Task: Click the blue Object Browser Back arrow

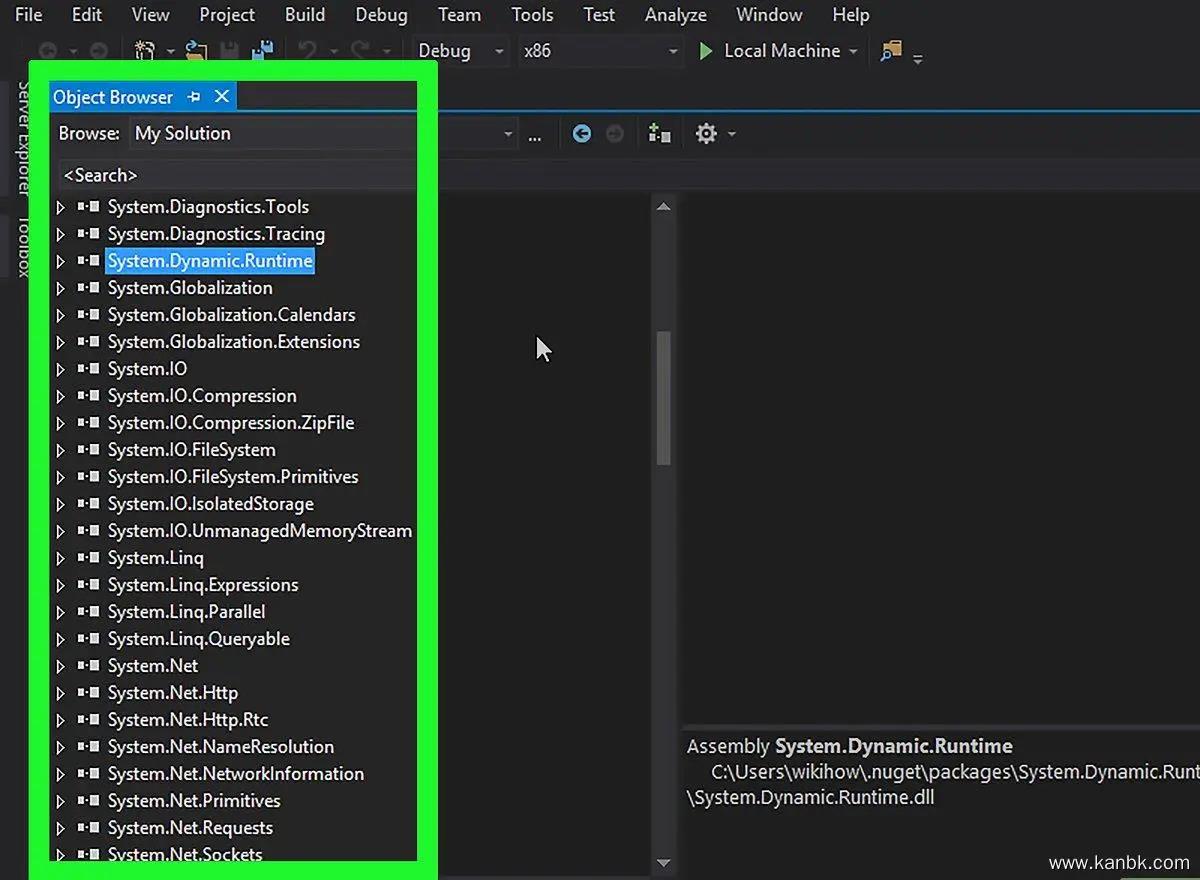Action: (581, 134)
